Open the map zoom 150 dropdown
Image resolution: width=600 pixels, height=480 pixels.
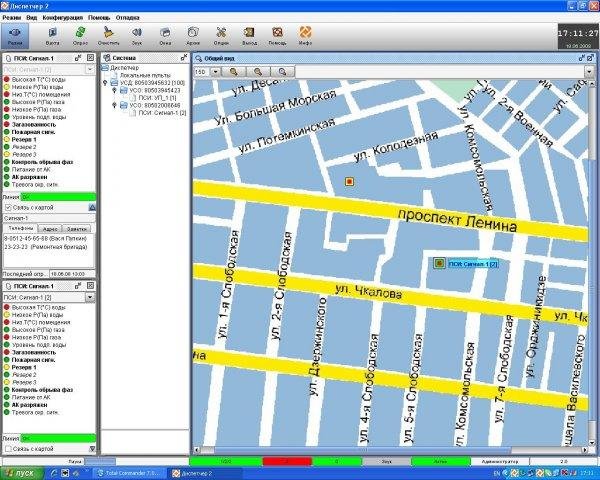coord(216,72)
